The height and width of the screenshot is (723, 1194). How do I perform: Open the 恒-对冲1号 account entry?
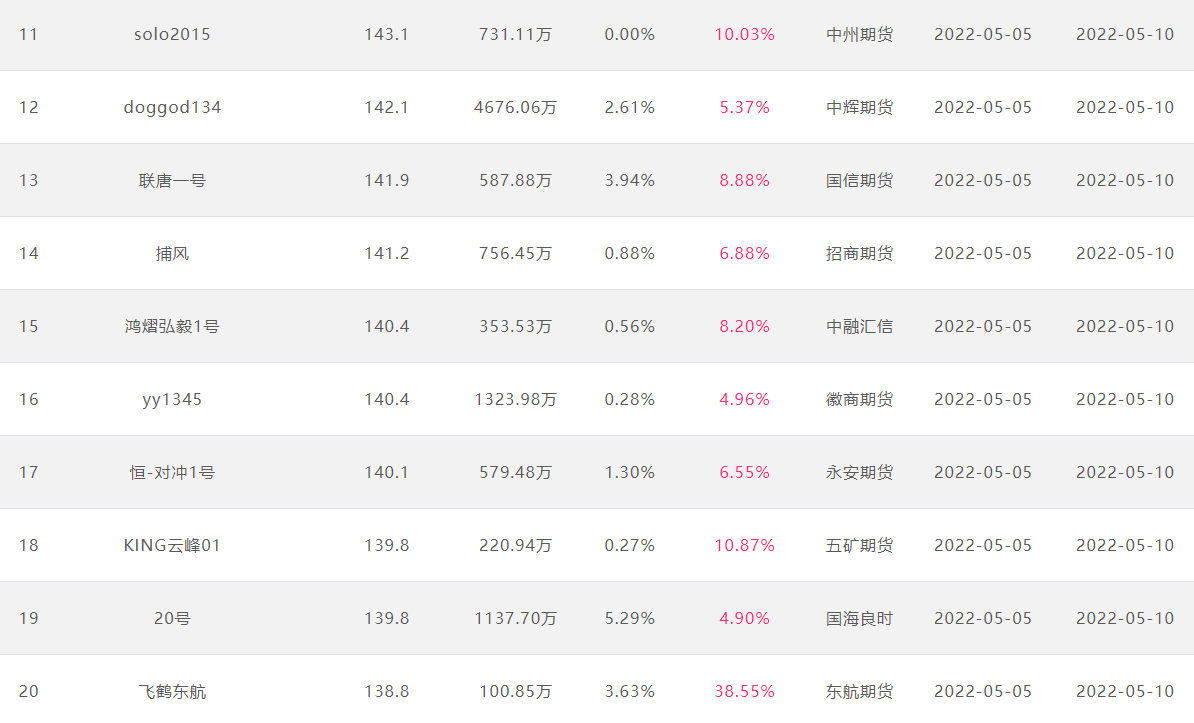(172, 472)
